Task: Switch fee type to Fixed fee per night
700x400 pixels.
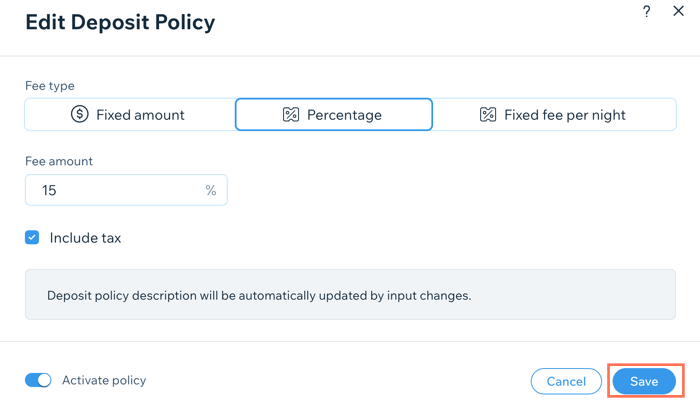Action: pos(554,115)
